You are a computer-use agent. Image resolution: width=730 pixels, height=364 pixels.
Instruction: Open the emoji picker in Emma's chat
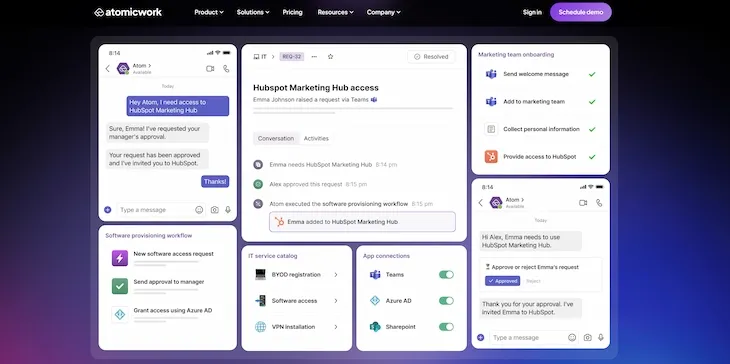pyautogui.click(x=199, y=210)
